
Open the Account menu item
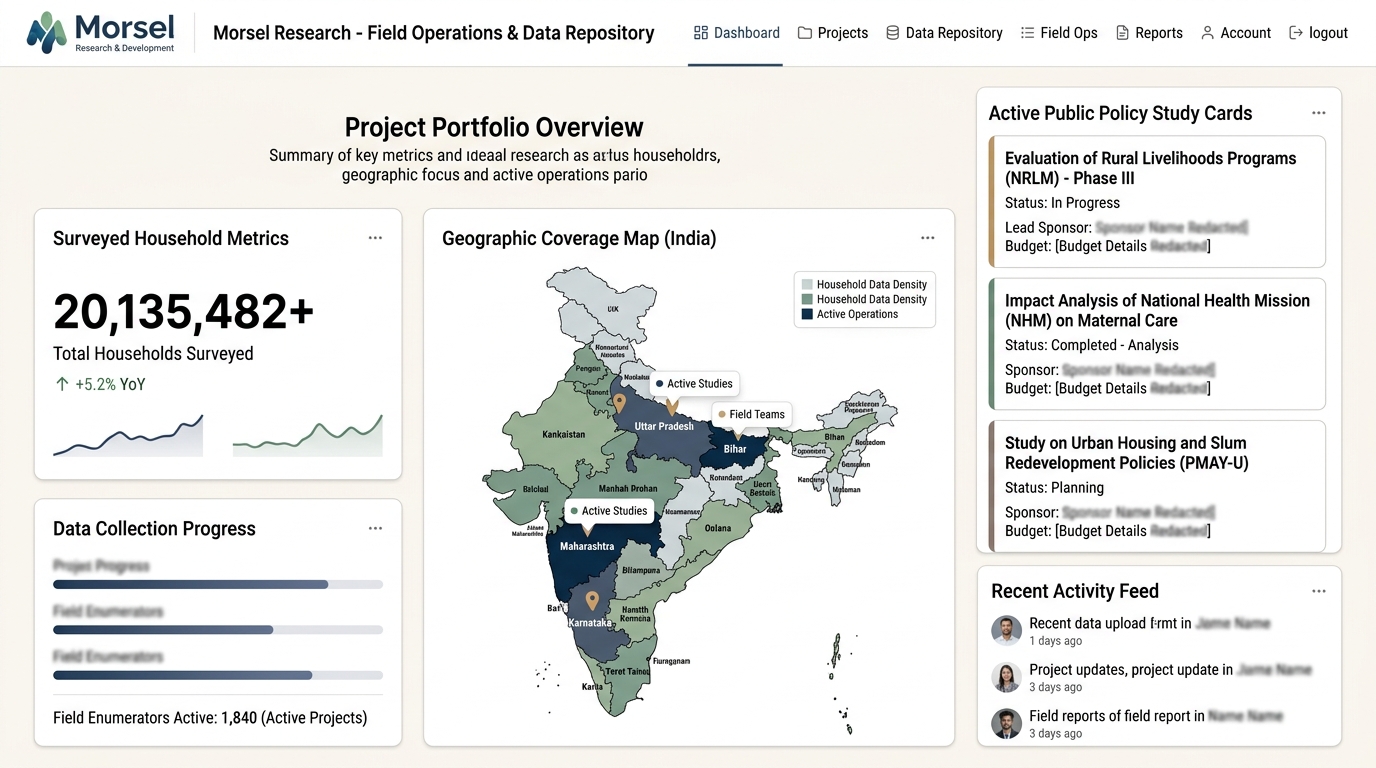click(x=1235, y=33)
